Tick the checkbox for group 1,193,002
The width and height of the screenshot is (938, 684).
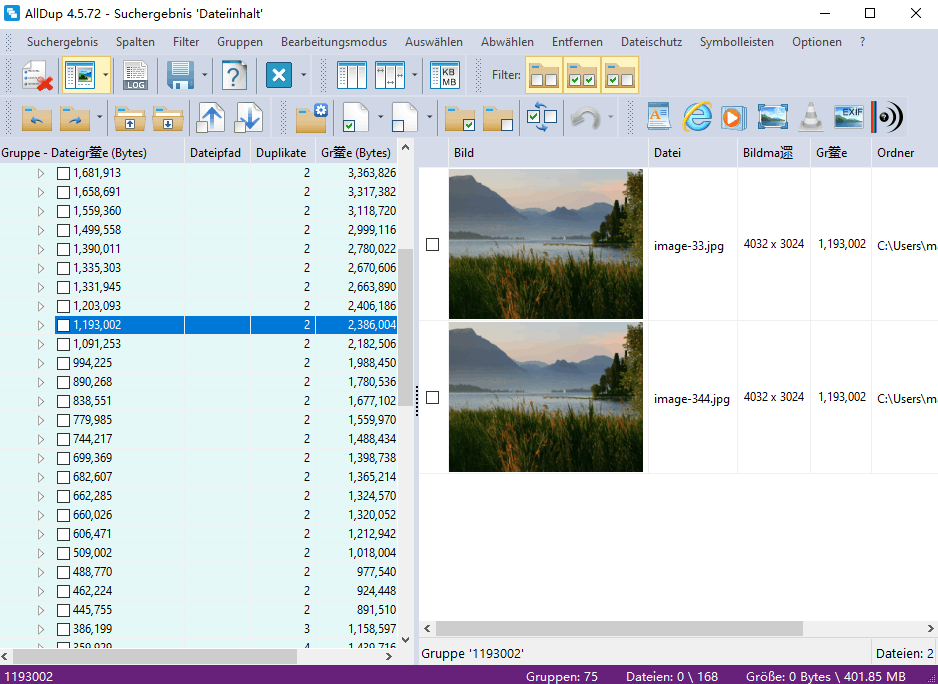(63, 326)
